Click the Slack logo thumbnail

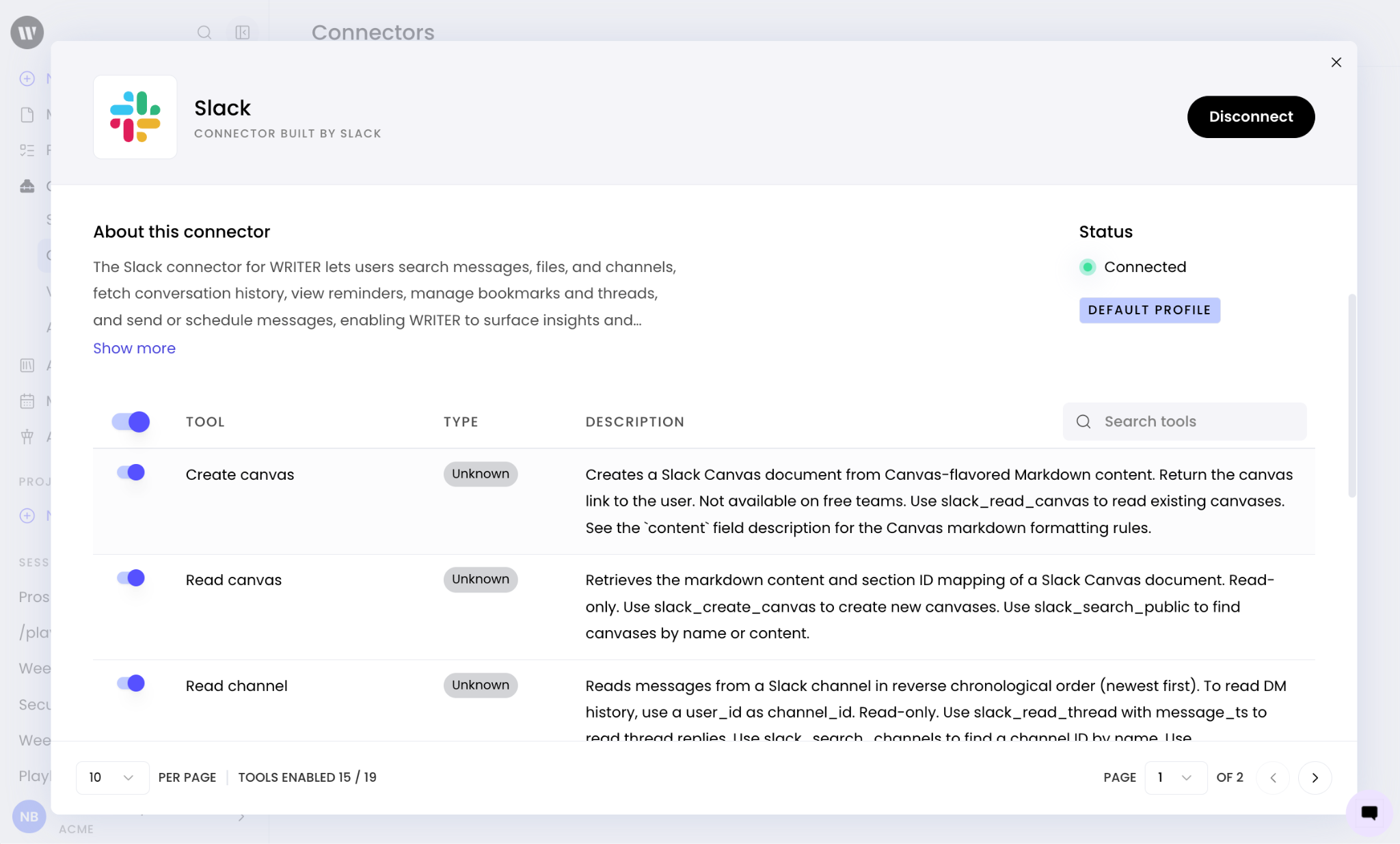tap(135, 117)
